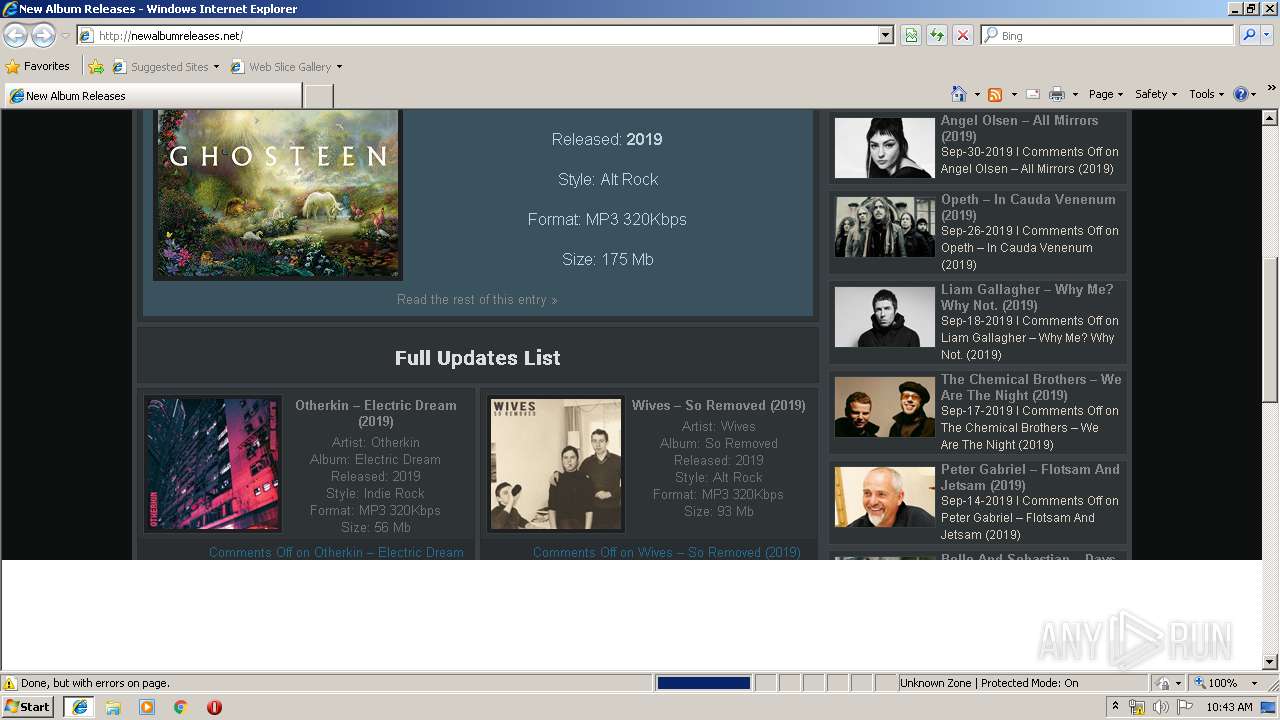This screenshot has width=1280, height=720.
Task: Refresh the page with the Refresh icon
Action: pyautogui.click(x=937, y=35)
